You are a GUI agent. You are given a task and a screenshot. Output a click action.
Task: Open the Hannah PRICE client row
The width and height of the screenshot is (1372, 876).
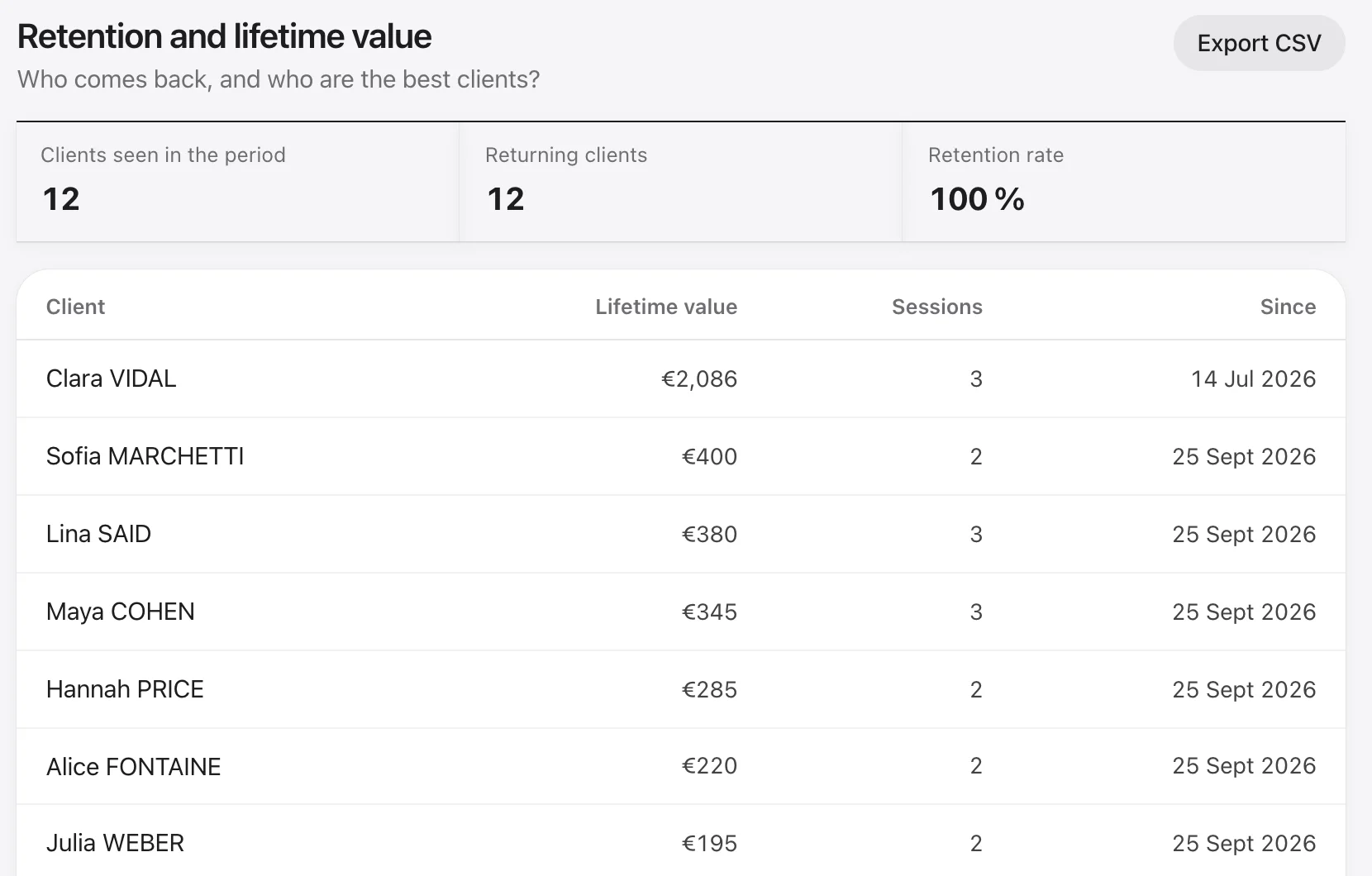(681, 689)
